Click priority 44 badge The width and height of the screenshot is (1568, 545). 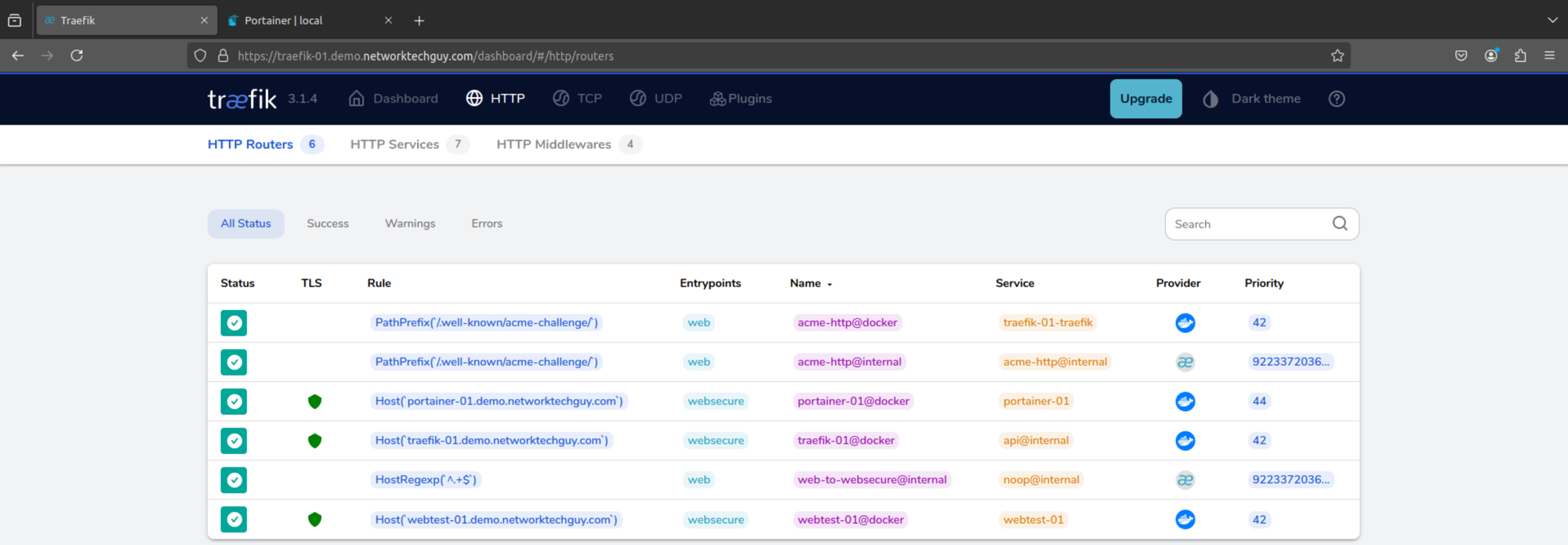click(1259, 401)
